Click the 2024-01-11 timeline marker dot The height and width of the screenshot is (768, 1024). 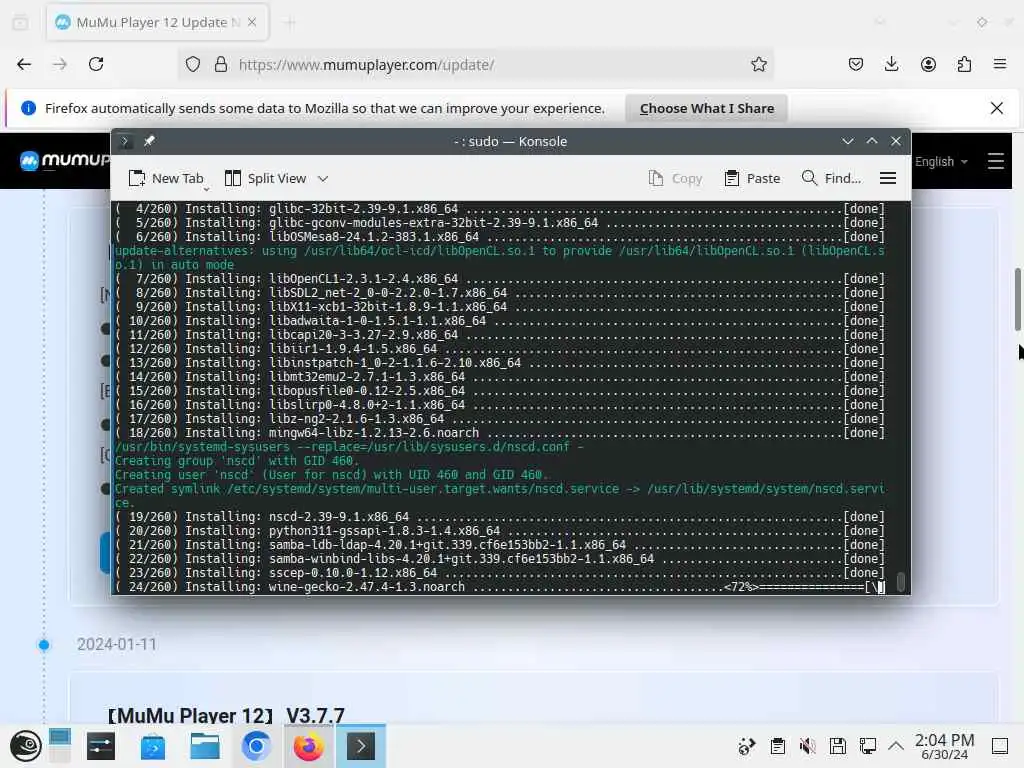click(x=44, y=645)
